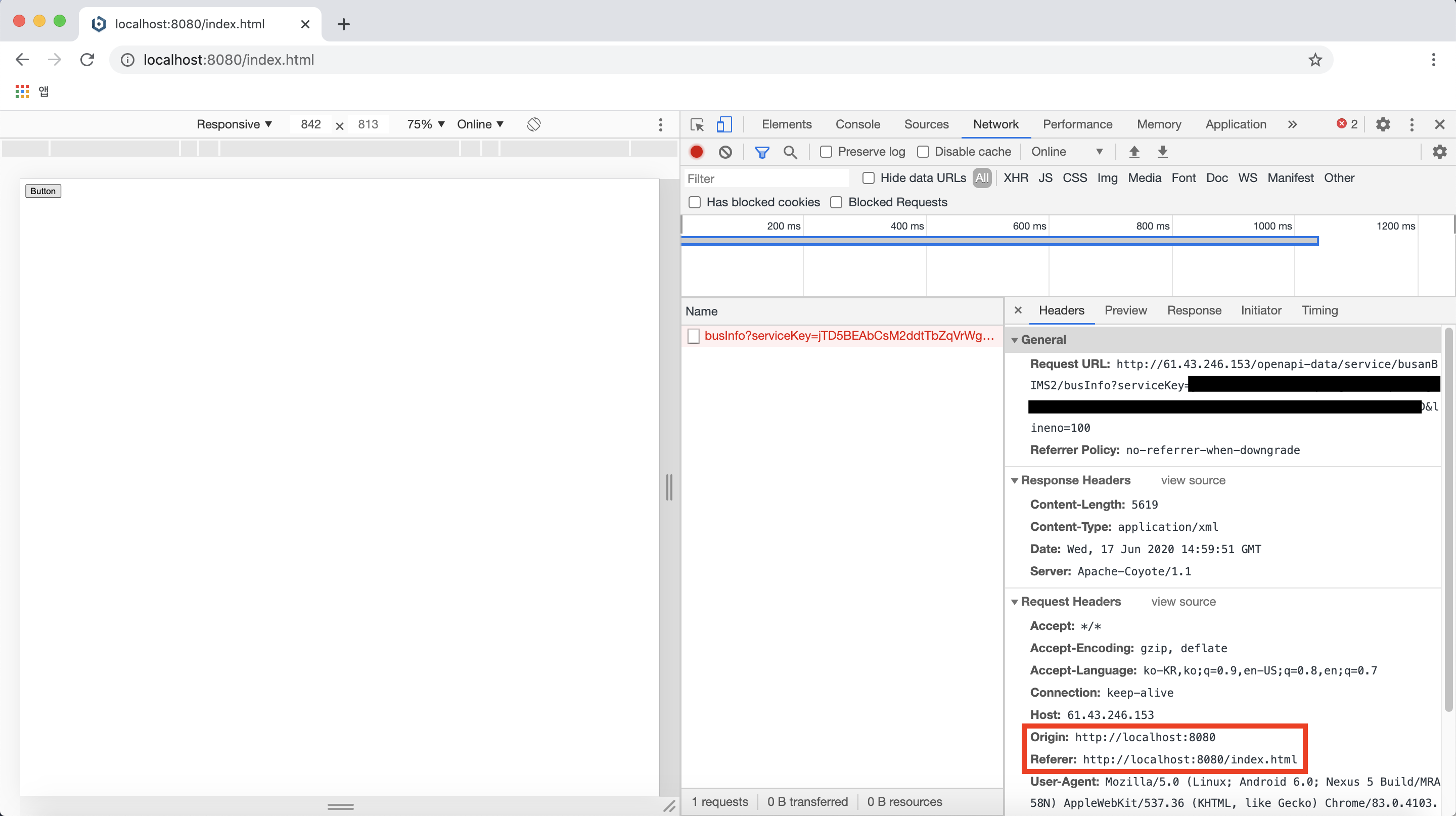This screenshot has height=816, width=1456.
Task: Collapse the Response Headers section
Action: tap(1015, 480)
